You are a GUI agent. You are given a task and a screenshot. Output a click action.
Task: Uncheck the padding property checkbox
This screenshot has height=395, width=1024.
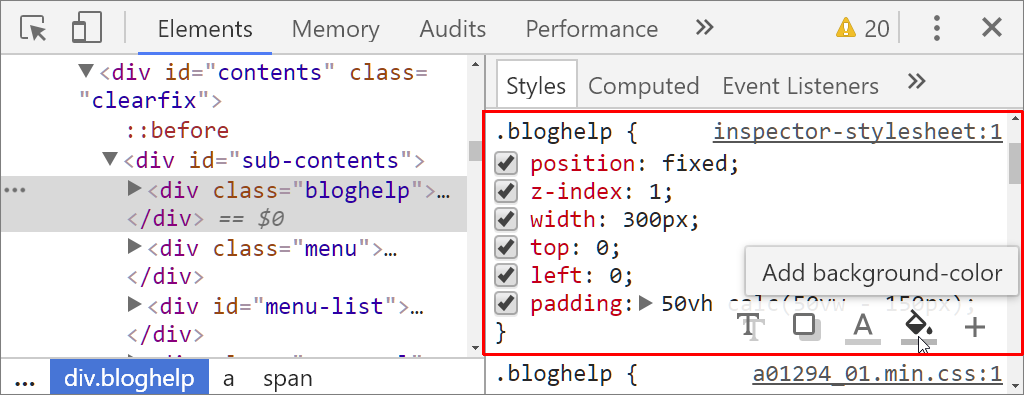coord(506,304)
